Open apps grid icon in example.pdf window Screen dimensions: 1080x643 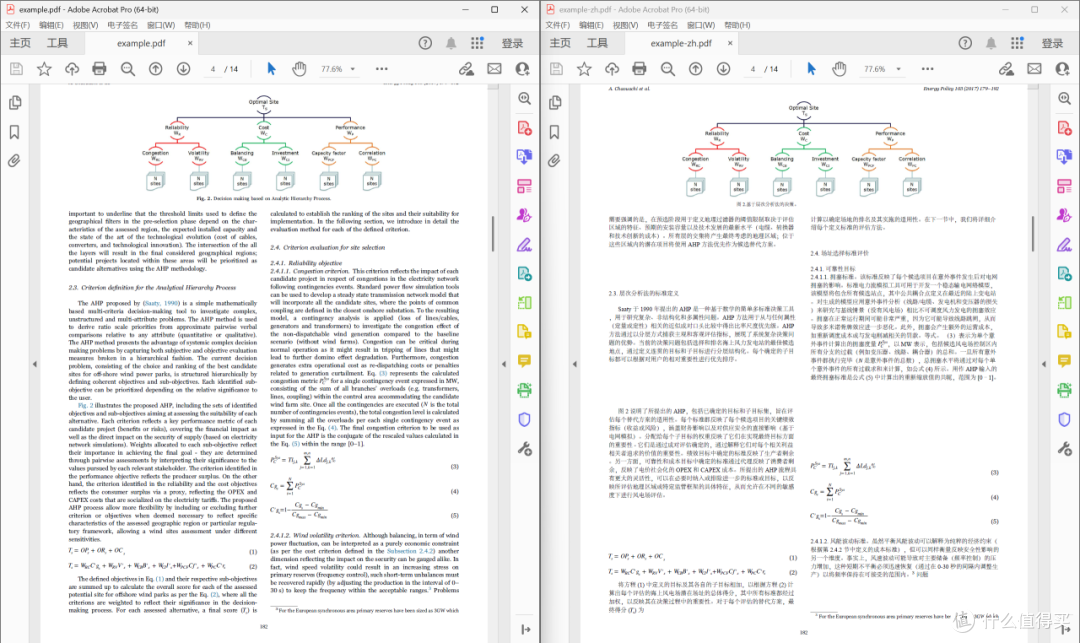(477, 43)
